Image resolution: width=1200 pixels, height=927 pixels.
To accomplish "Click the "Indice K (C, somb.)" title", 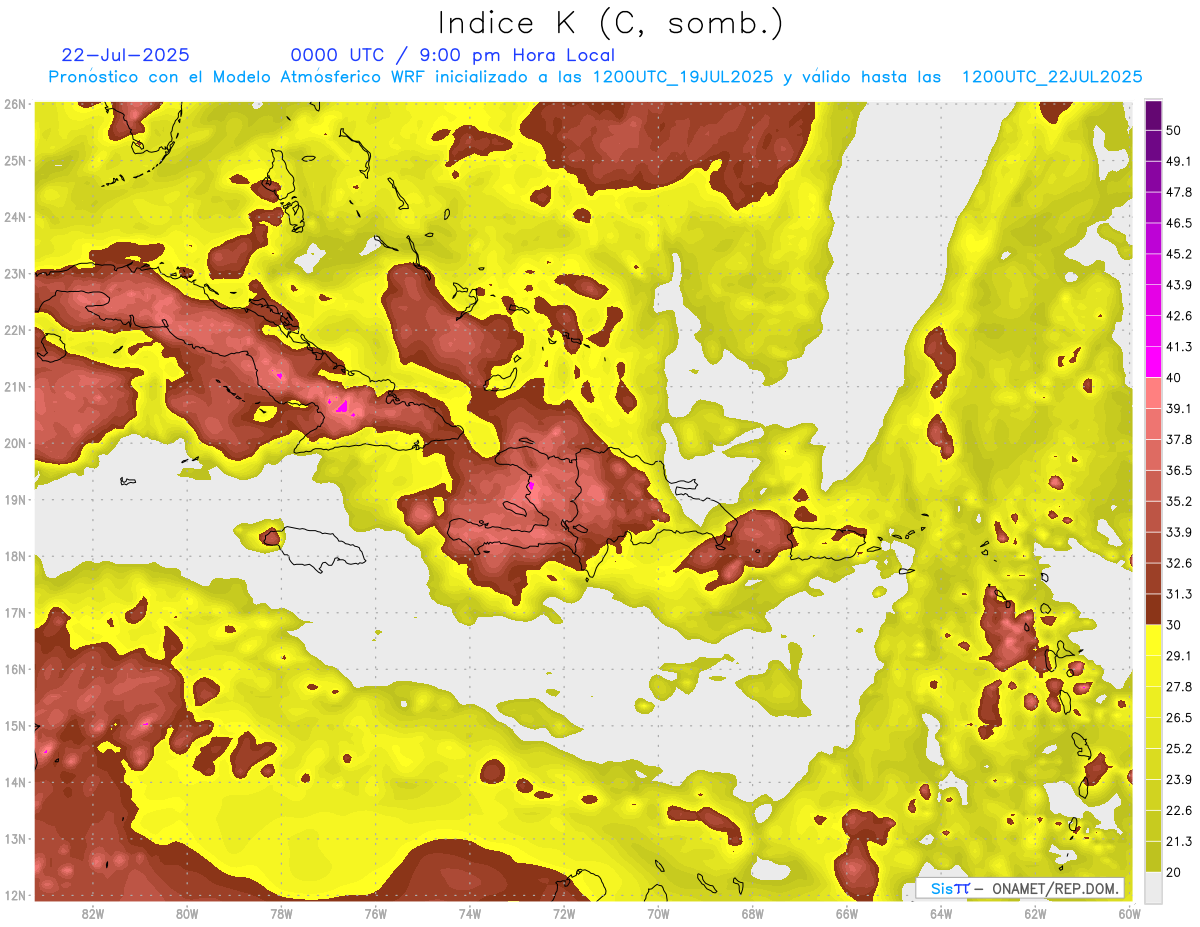I will (610, 23).
